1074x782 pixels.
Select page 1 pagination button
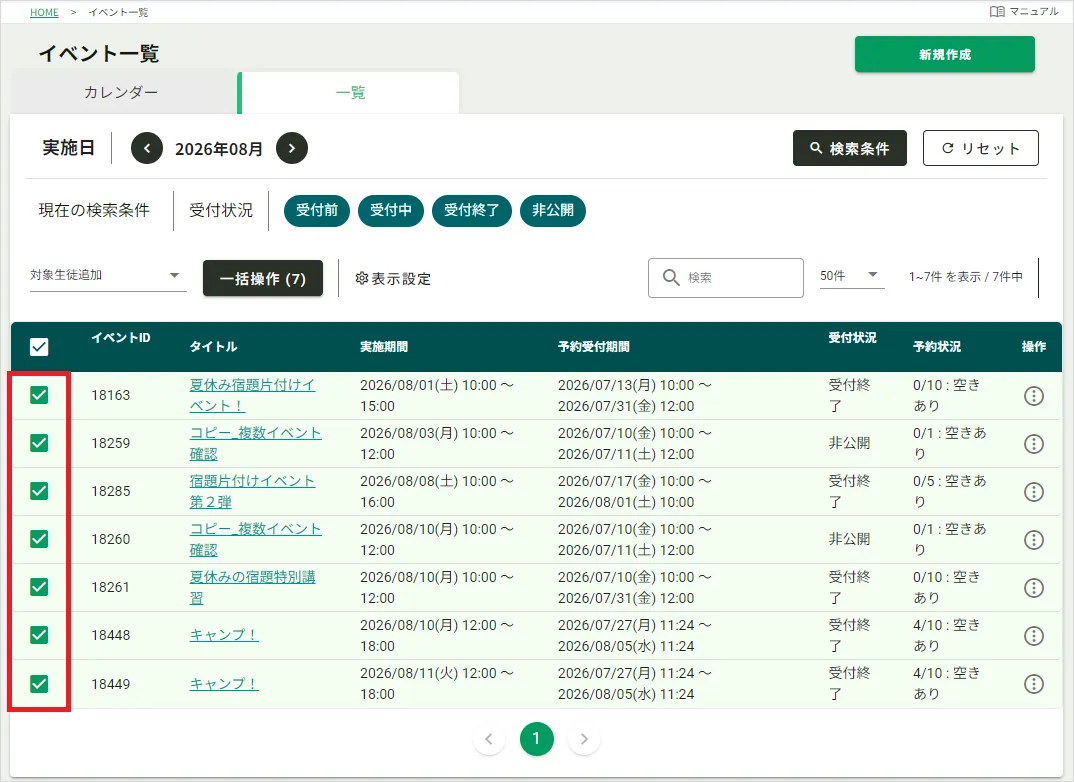pyautogui.click(x=536, y=739)
